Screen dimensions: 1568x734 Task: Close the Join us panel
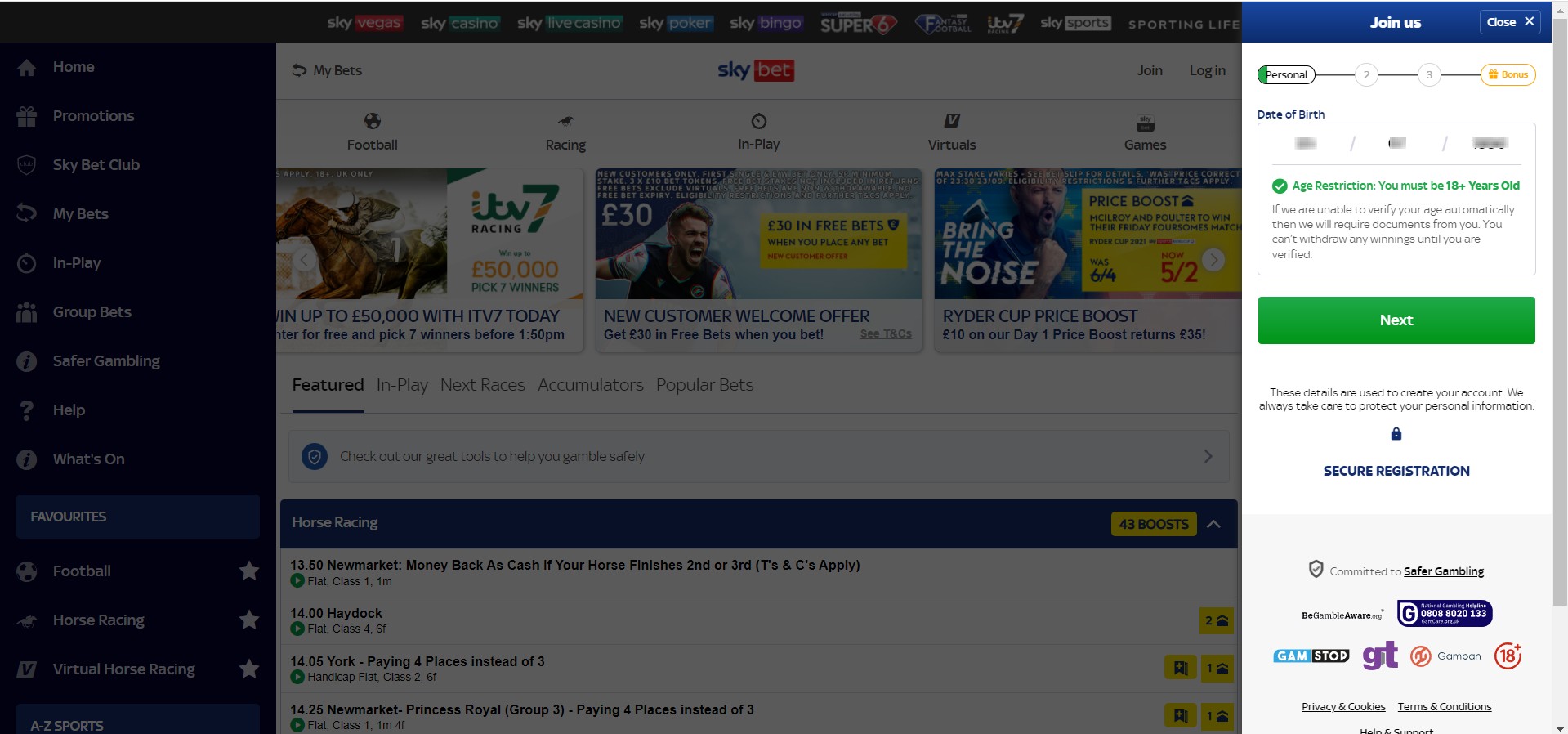pyautogui.click(x=1510, y=22)
